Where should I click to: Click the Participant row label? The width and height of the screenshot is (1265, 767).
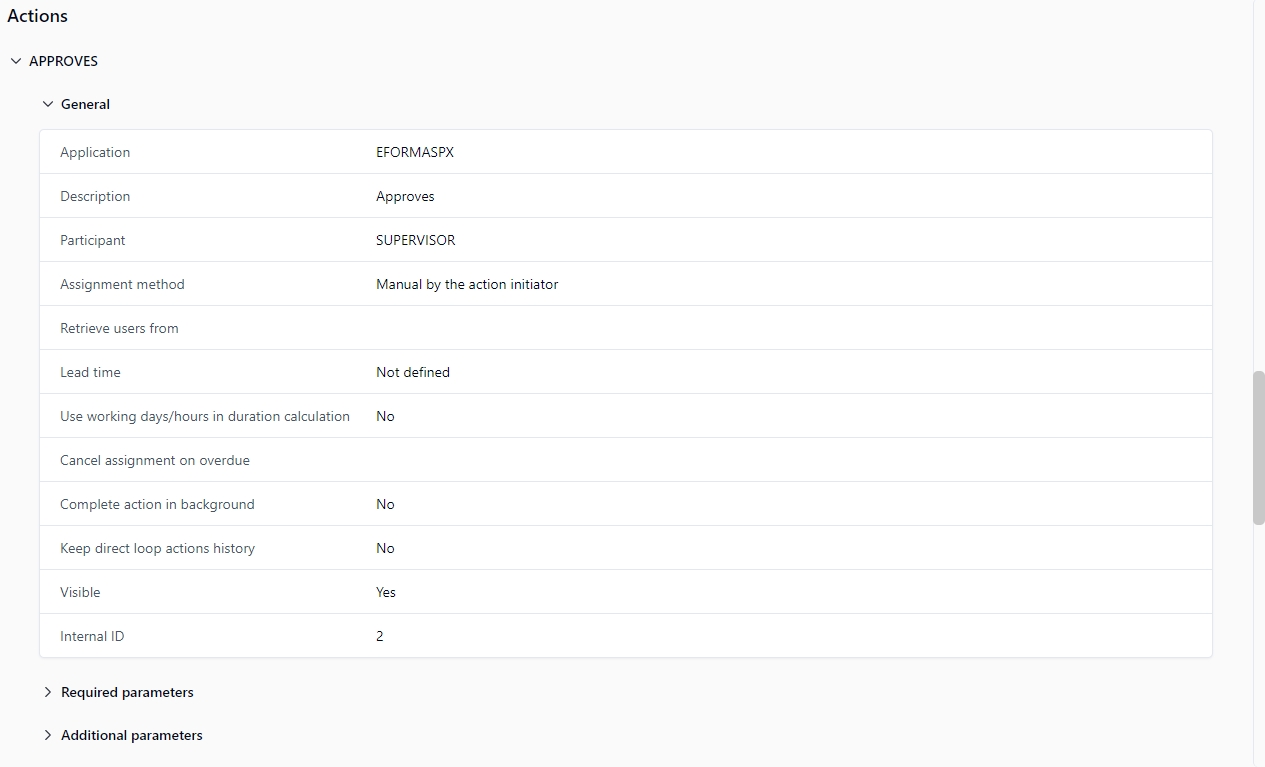[92, 240]
